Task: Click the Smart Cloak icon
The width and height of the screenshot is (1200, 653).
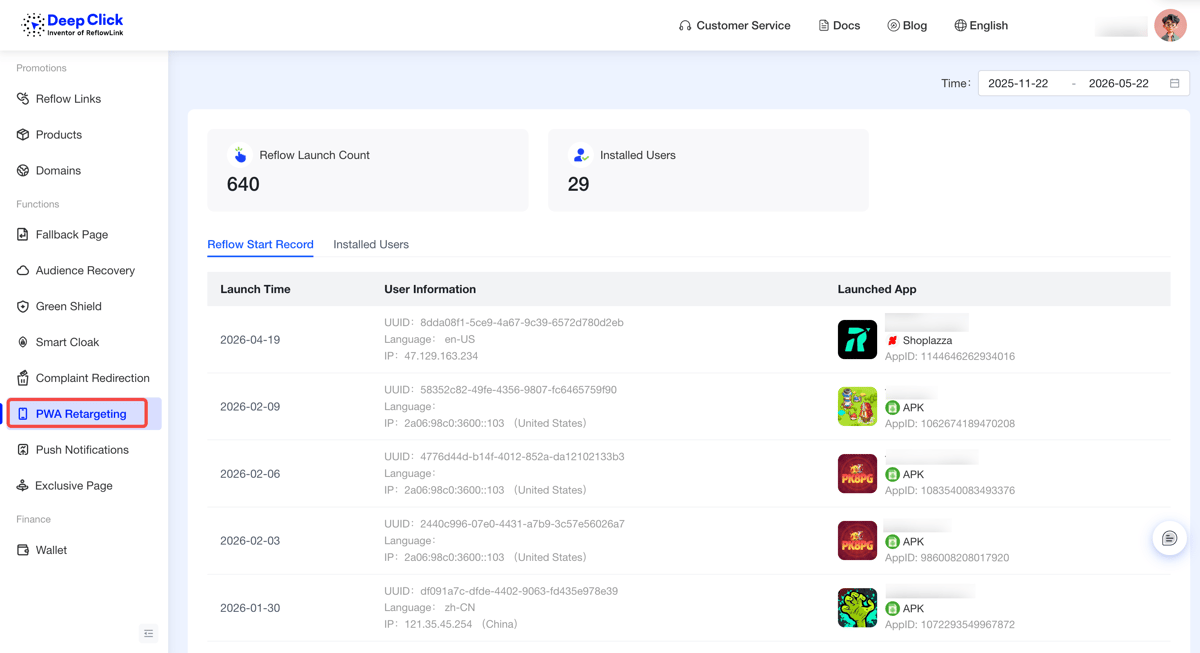Action: click(23, 342)
